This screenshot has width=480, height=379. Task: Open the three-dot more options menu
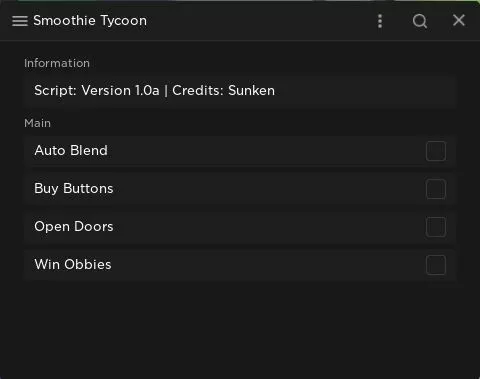pyautogui.click(x=380, y=21)
